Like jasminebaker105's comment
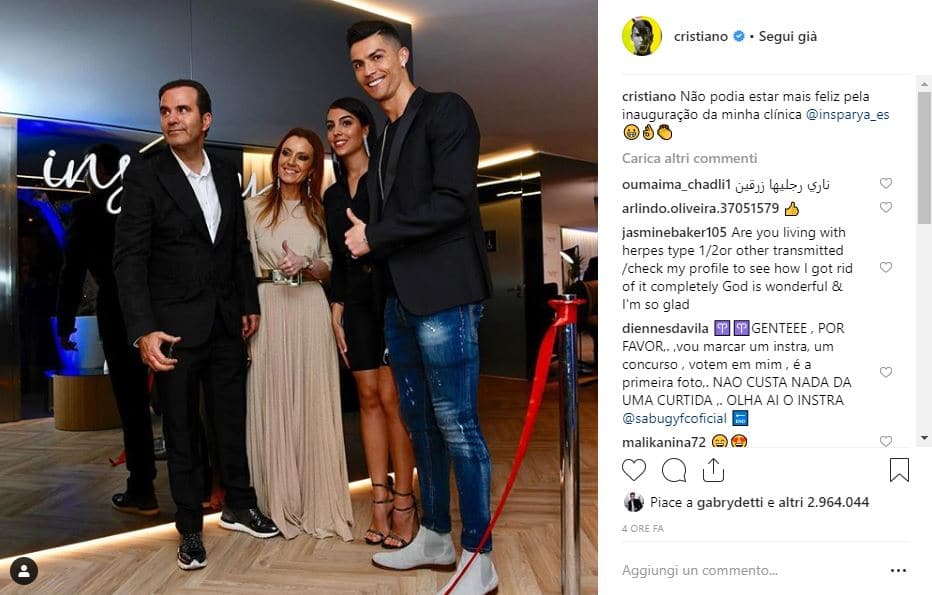The height and width of the screenshot is (595, 932). pyautogui.click(x=886, y=267)
